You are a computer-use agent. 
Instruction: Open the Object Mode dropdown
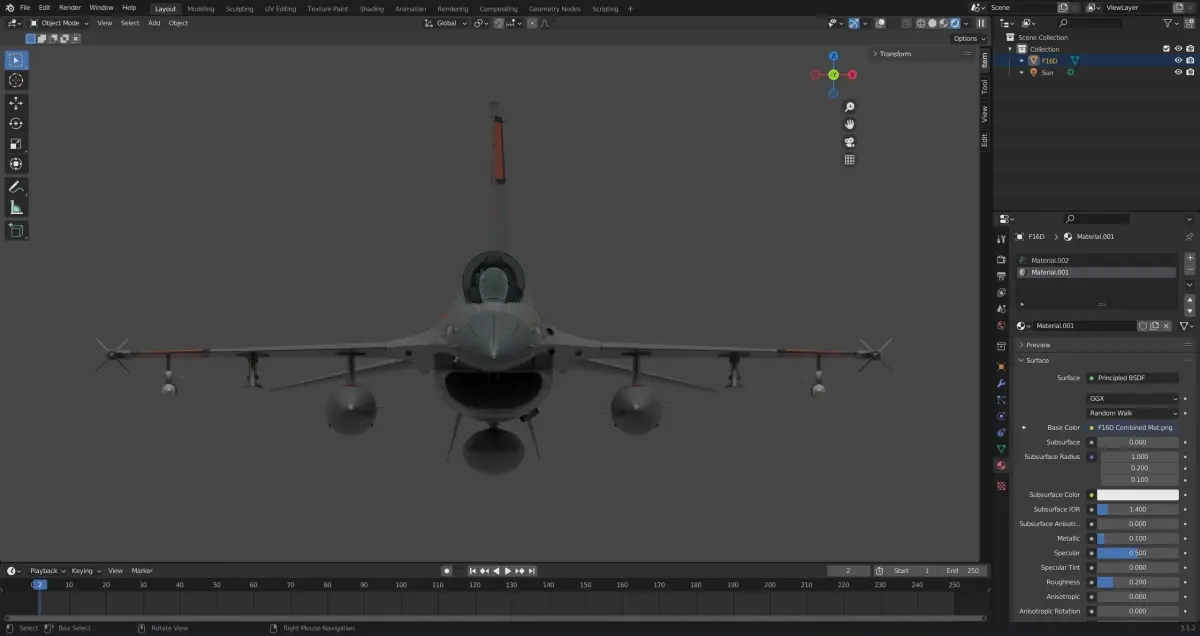point(59,23)
